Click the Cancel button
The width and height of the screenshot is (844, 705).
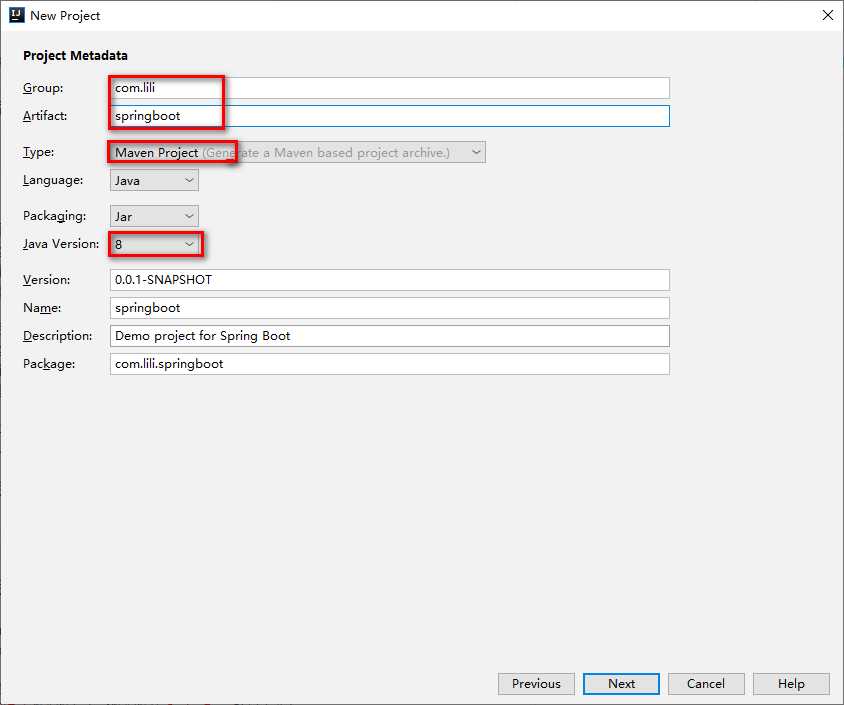click(706, 683)
